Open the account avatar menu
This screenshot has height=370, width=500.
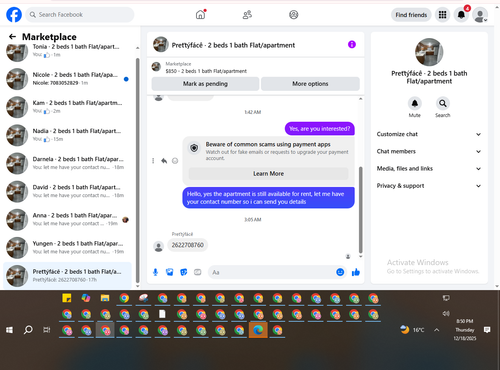click(x=480, y=15)
